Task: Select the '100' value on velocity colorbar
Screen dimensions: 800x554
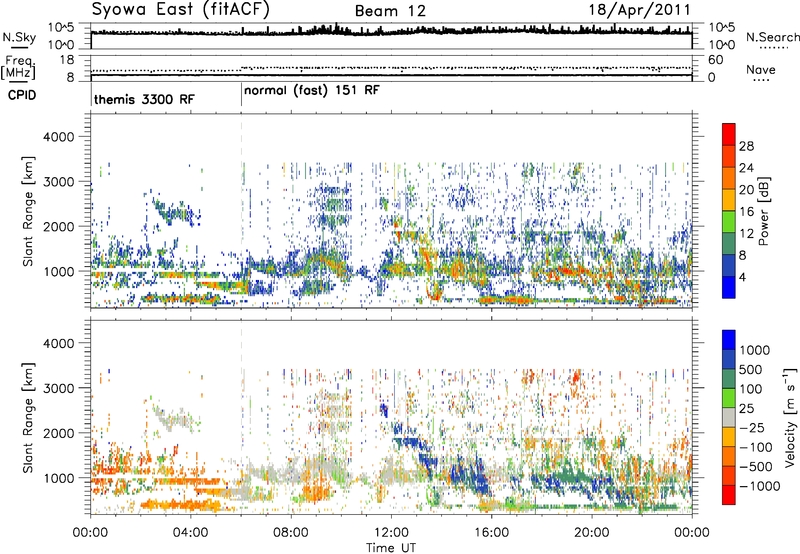Action: click(751, 389)
